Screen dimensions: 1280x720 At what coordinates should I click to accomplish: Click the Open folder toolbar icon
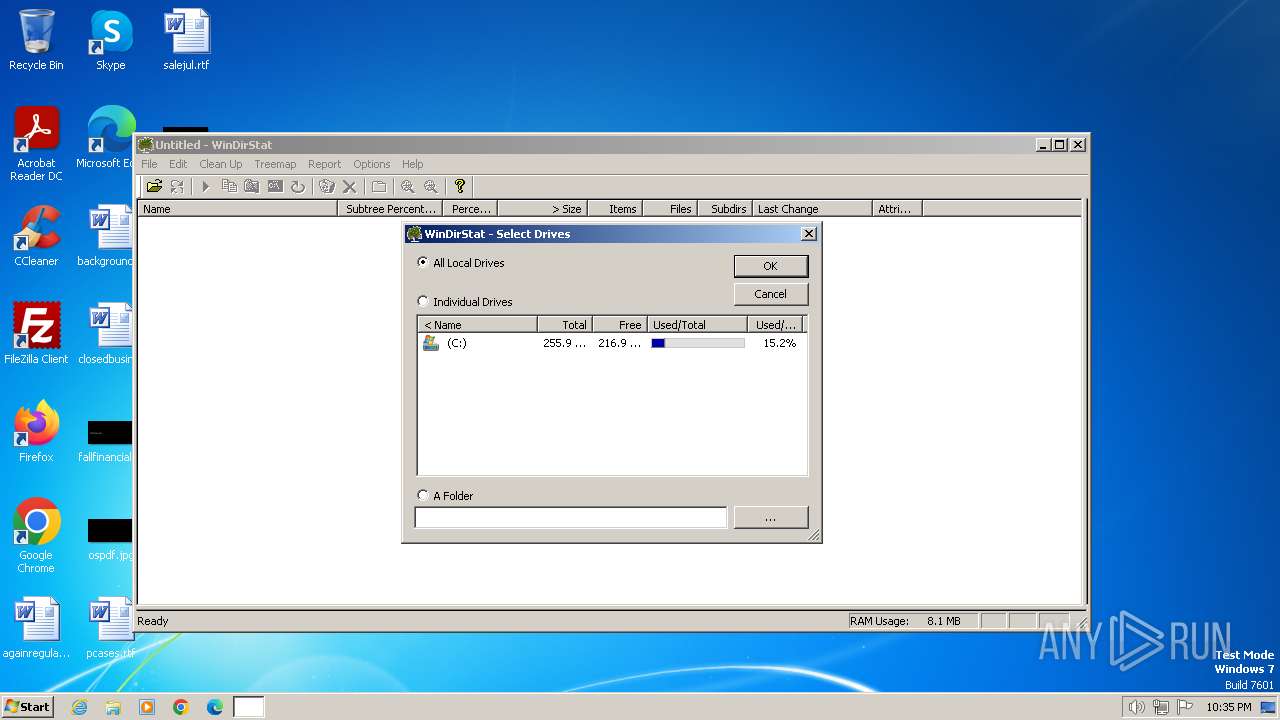pyautogui.click(x=154, y=186)
